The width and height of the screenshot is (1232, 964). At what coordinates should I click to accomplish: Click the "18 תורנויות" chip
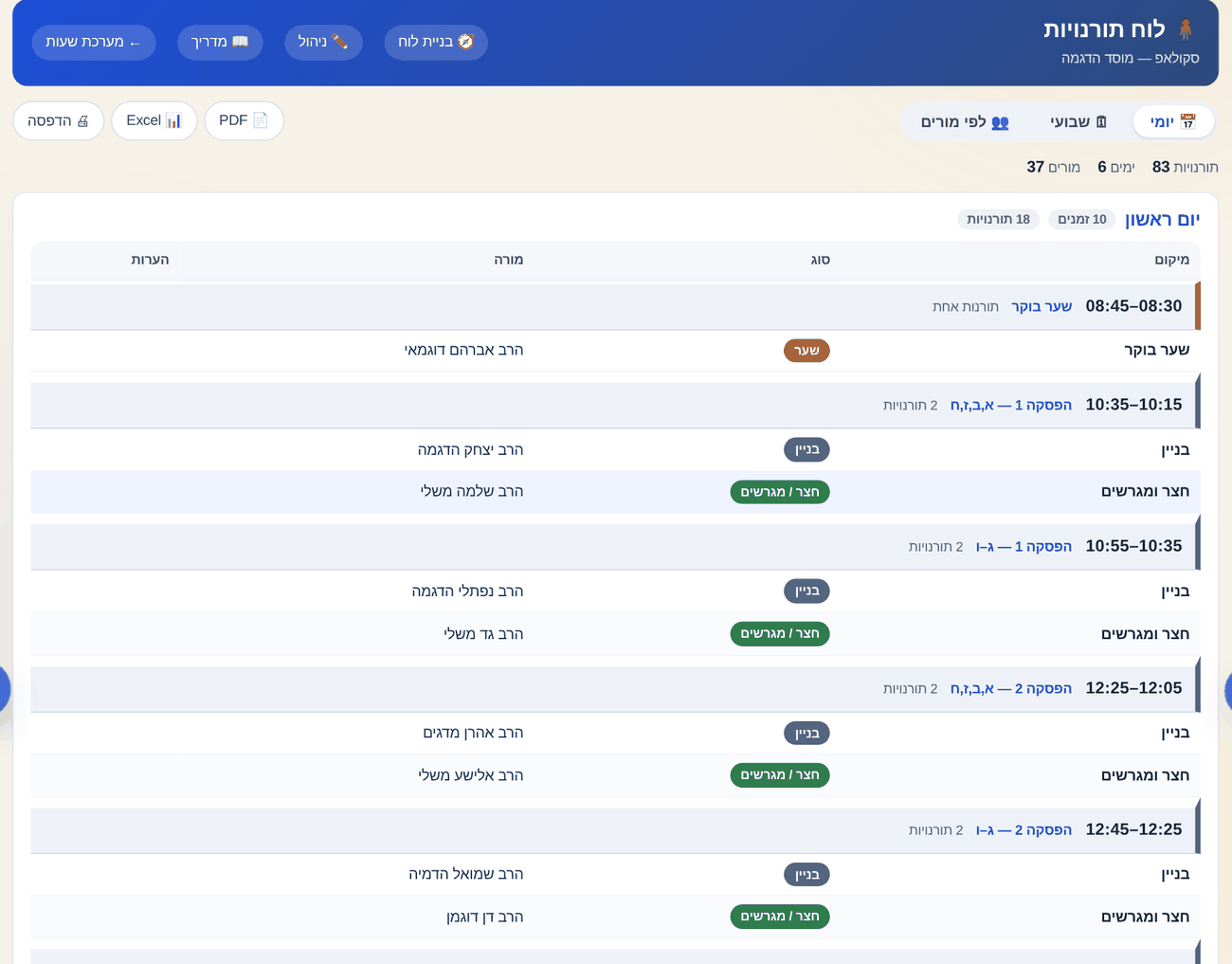[x=998, y=219]
